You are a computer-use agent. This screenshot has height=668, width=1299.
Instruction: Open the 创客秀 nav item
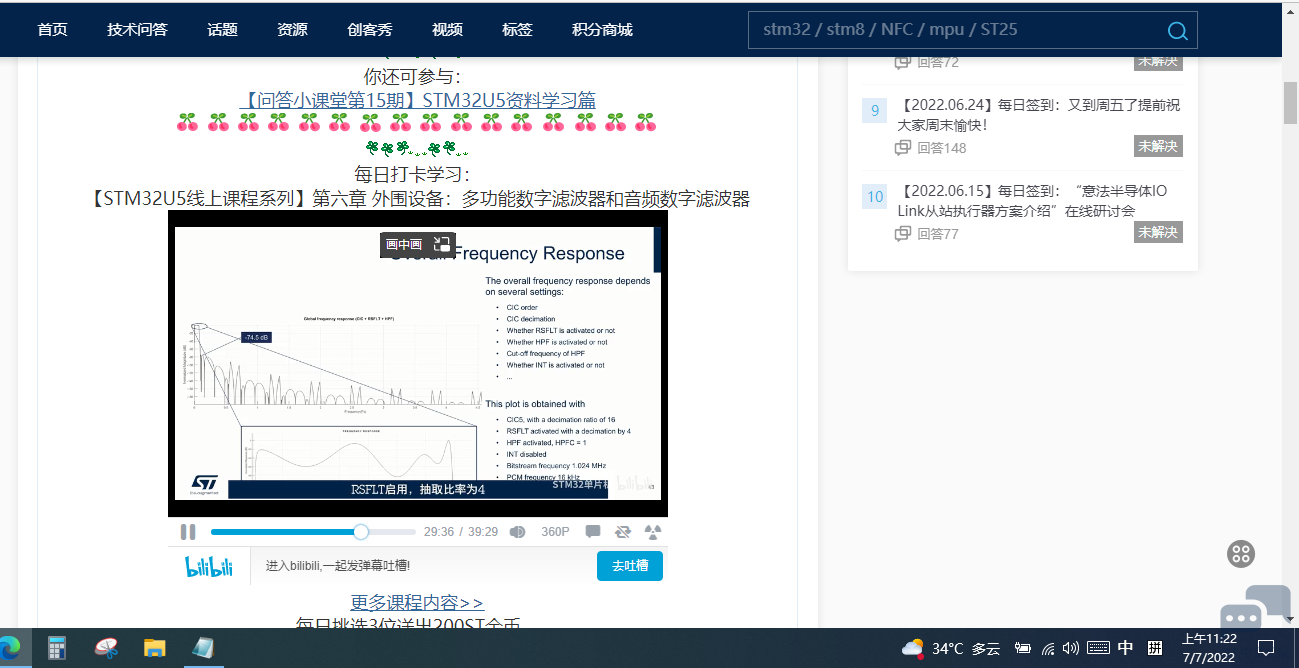370,29
